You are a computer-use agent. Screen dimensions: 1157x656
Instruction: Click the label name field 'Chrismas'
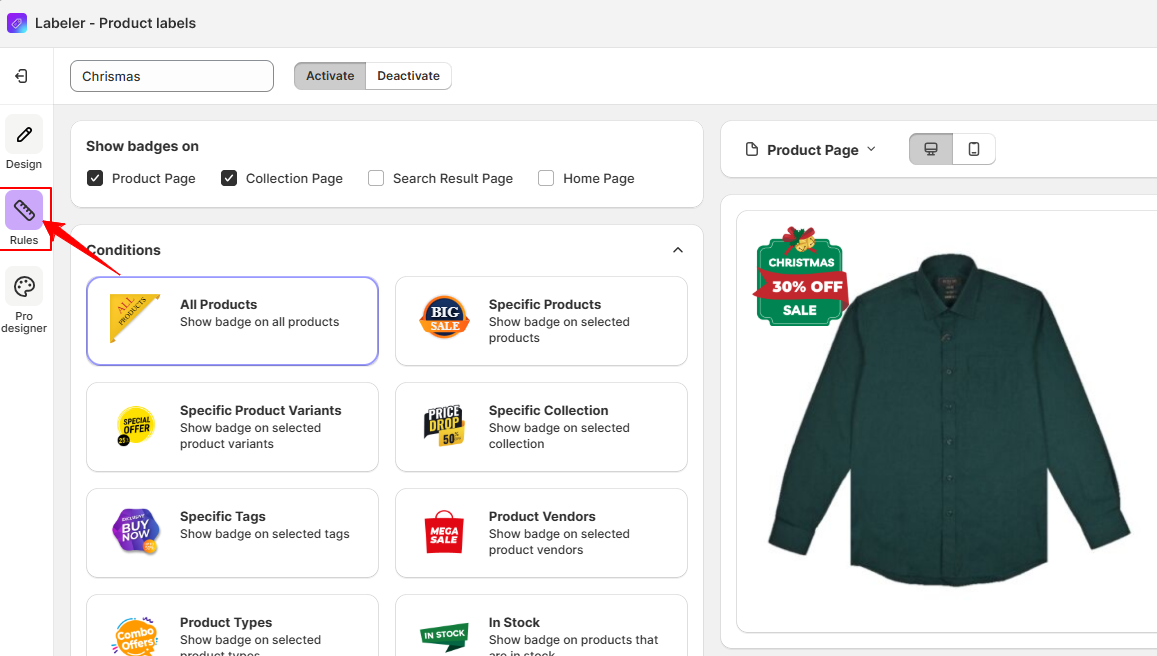pos(172,76)
